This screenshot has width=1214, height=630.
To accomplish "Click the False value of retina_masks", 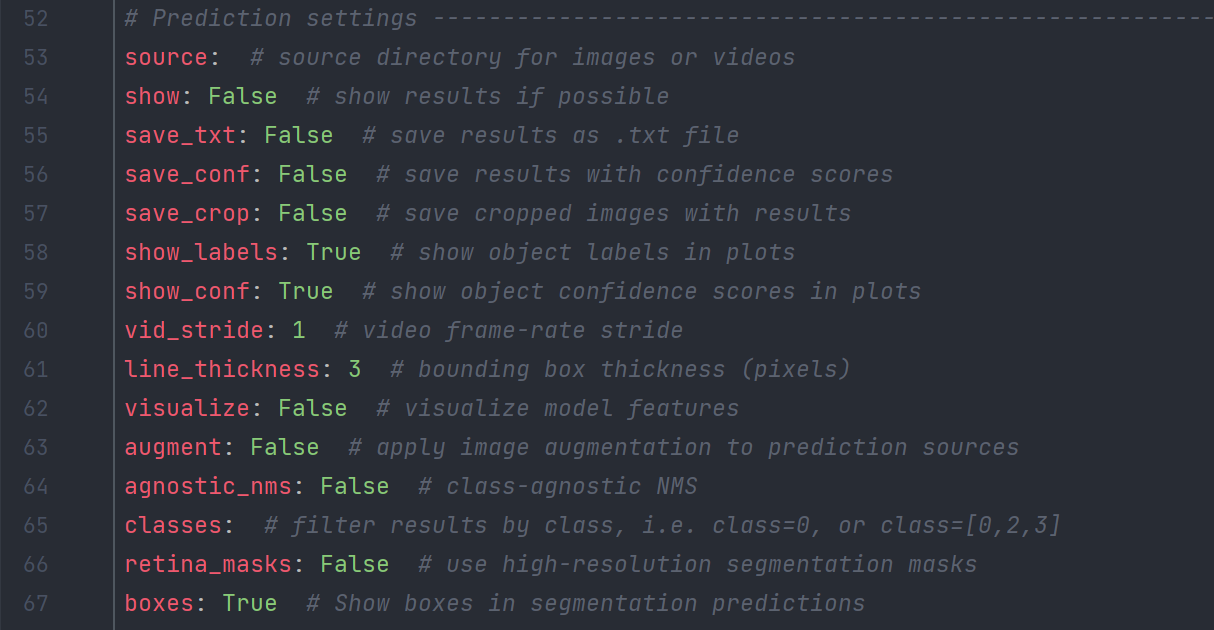I will 355,564.
